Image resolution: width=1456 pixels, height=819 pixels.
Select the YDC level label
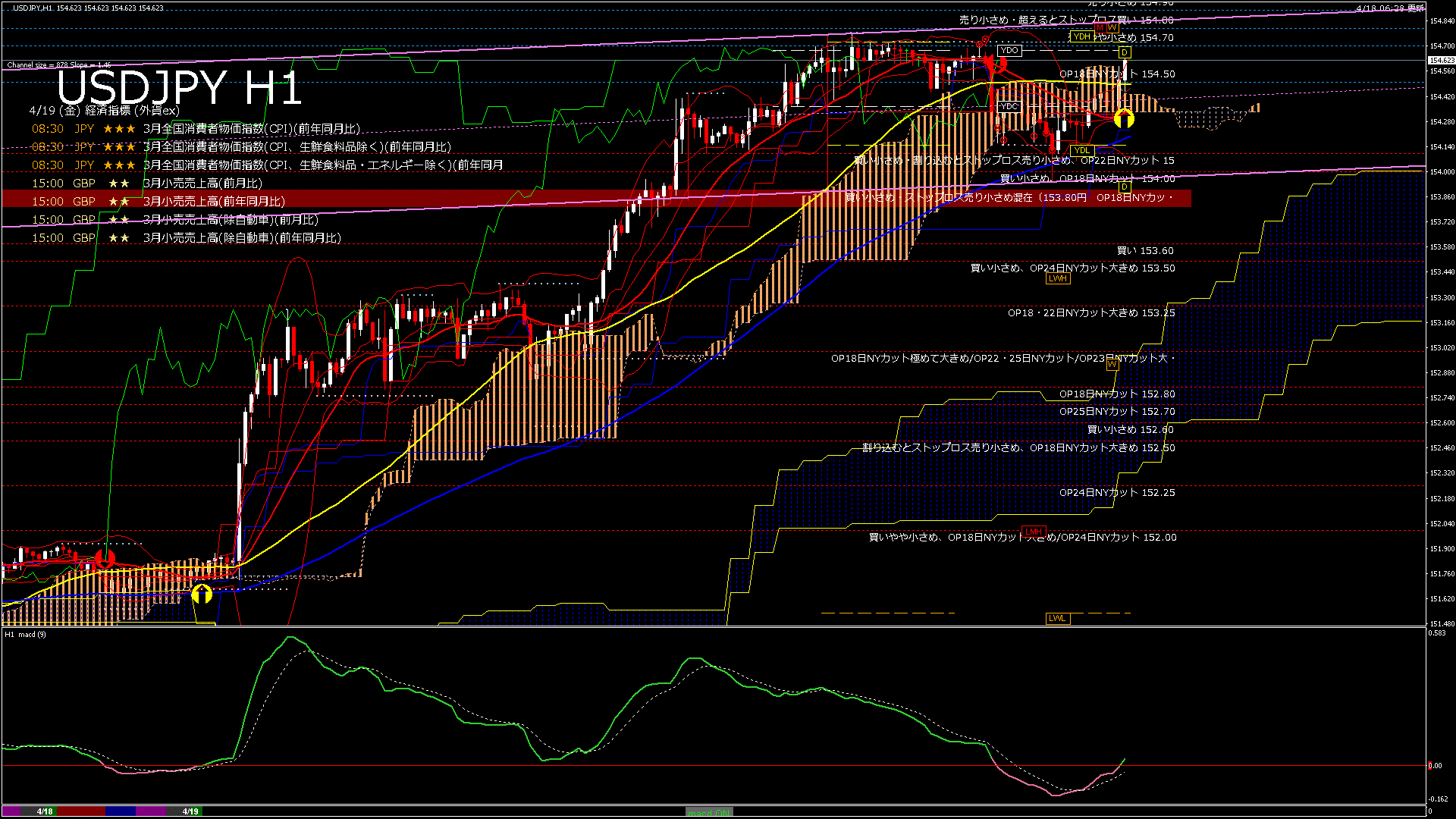pyautogui.click(x=1009, y=107)
